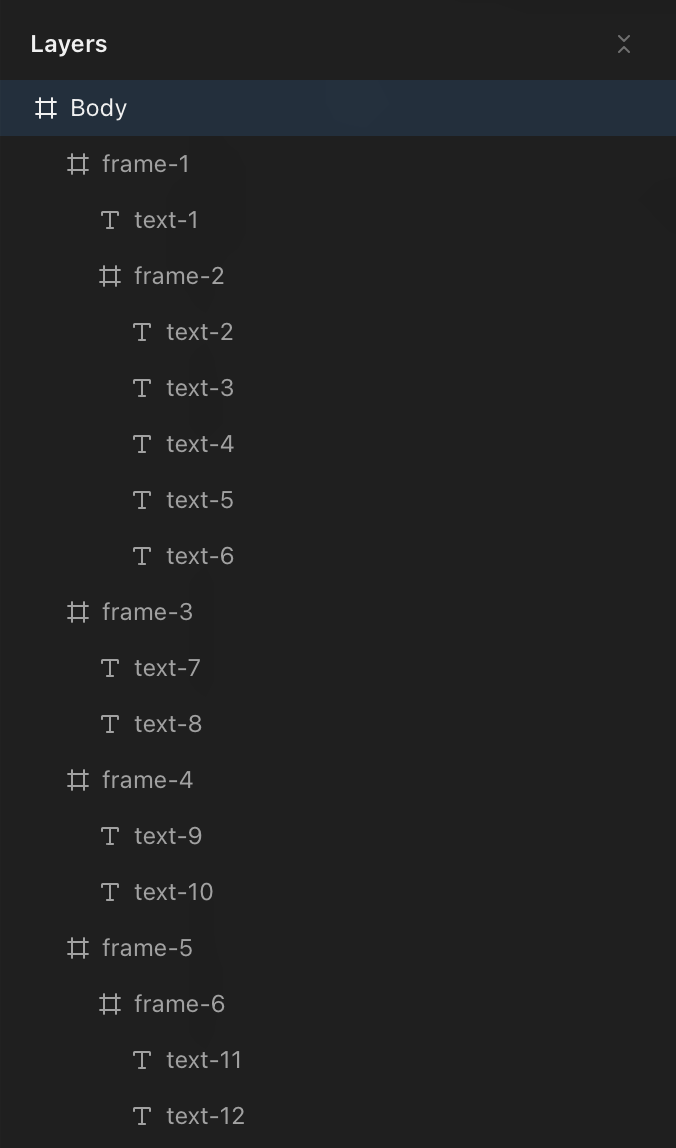676x1148 pixels.
Task: Click the text icon next to text-12
Action: click(142, 1116)
